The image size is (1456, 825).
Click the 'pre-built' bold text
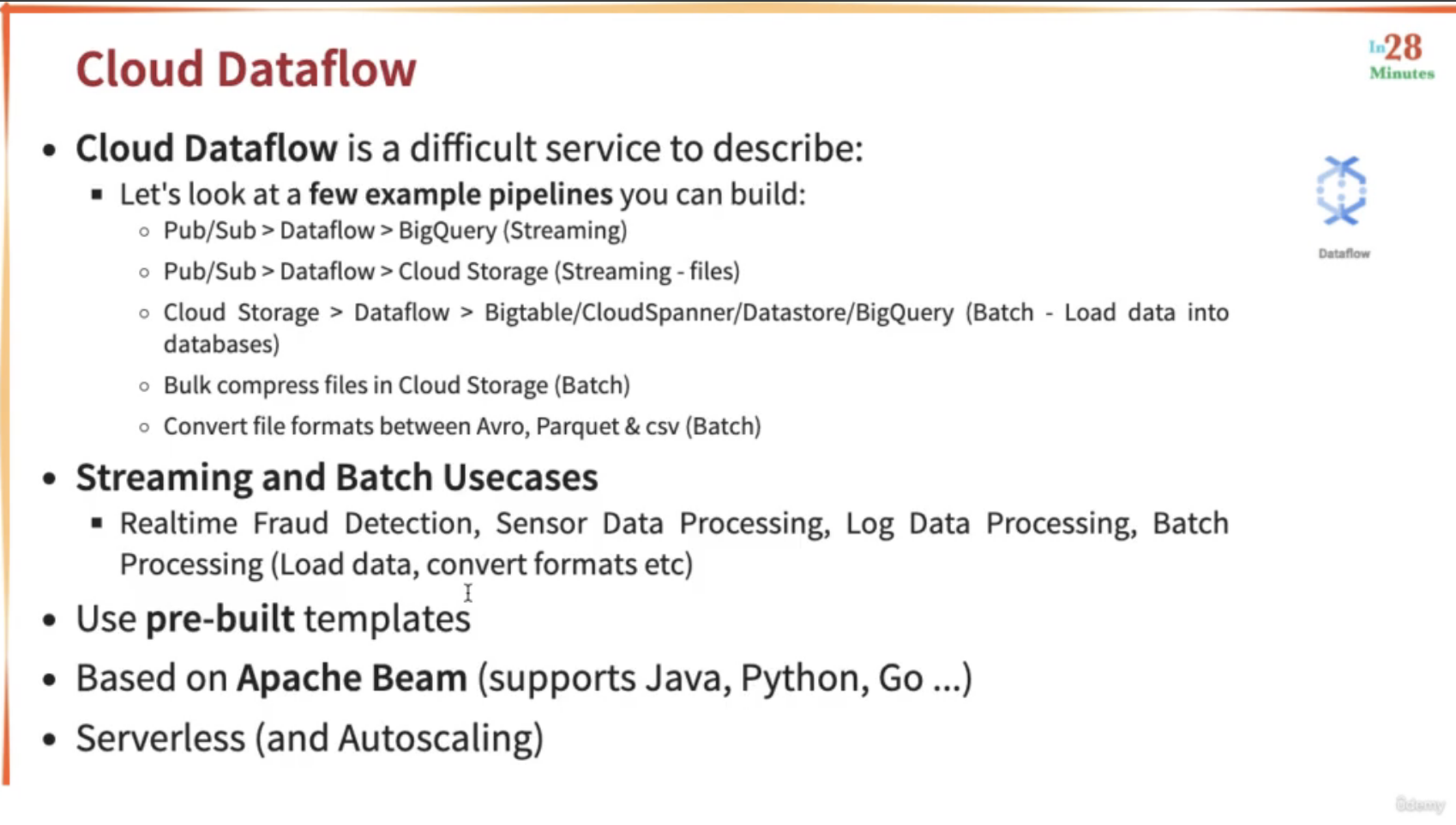[220, 618]
